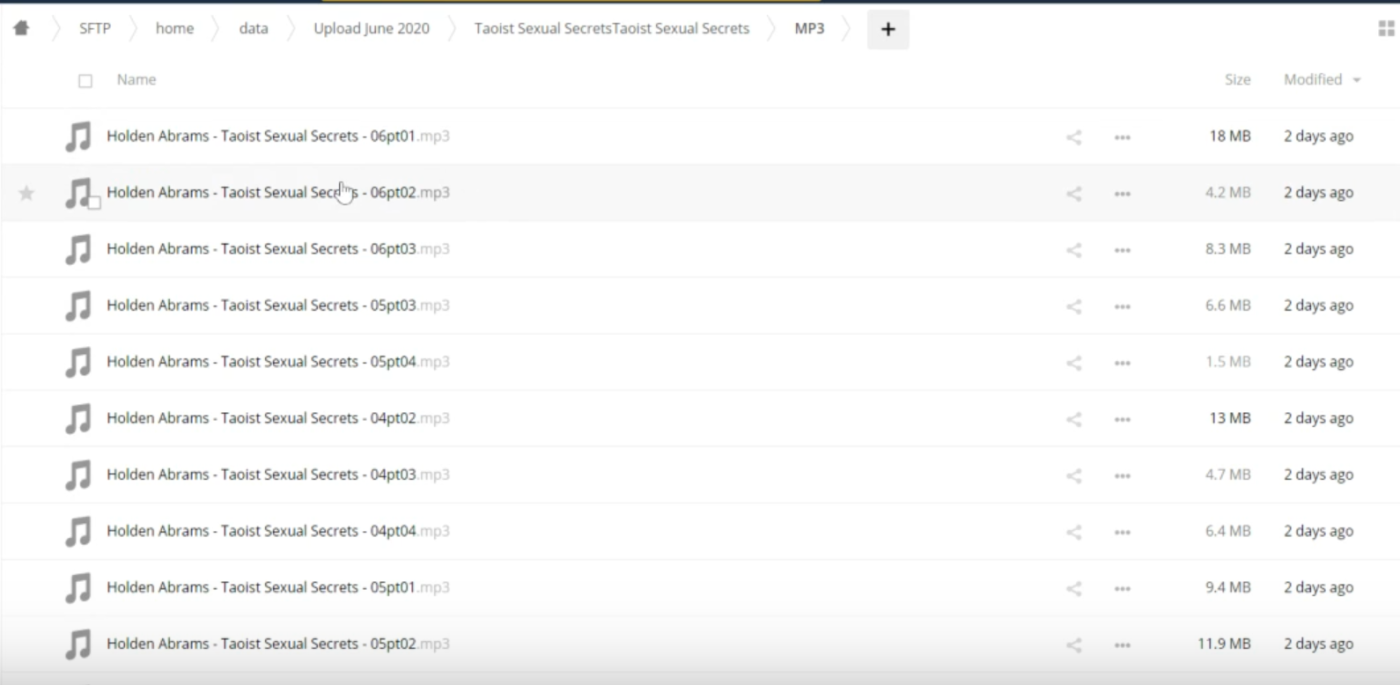The width and height of the screenshot is (1400, 685).
Task: Click the plus New button
Action: 888,29
